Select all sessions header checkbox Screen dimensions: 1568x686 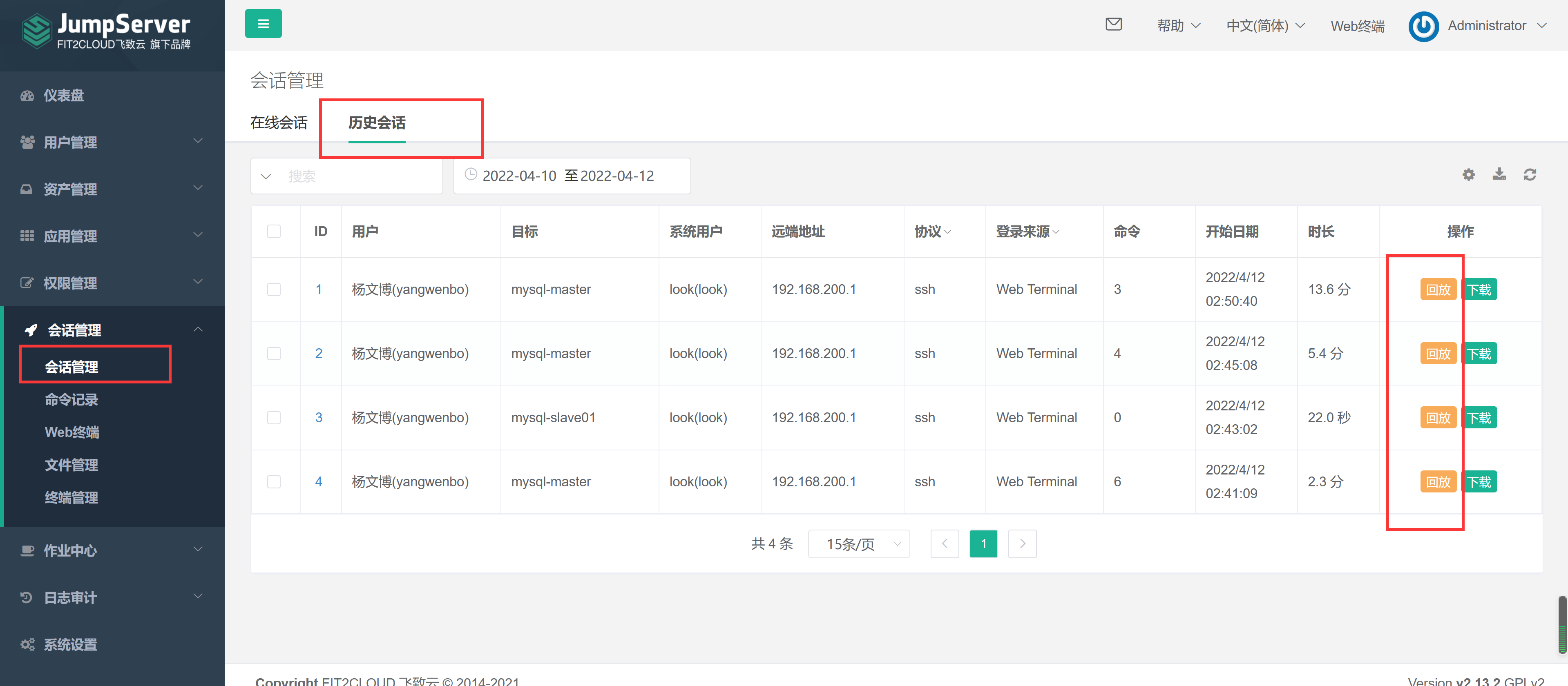tap(274, 232)
